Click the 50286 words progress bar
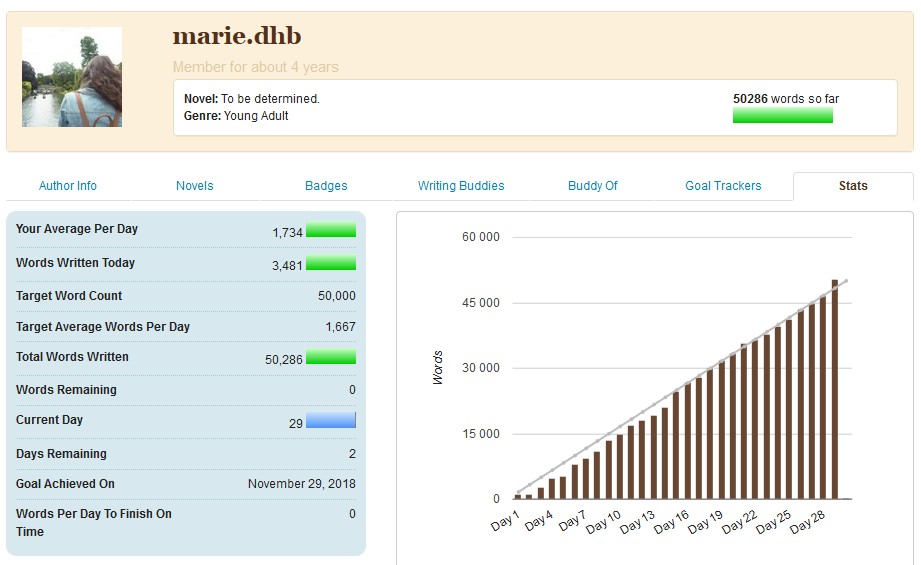This screenshot has width=921, height=565. (x=782, y=115)
